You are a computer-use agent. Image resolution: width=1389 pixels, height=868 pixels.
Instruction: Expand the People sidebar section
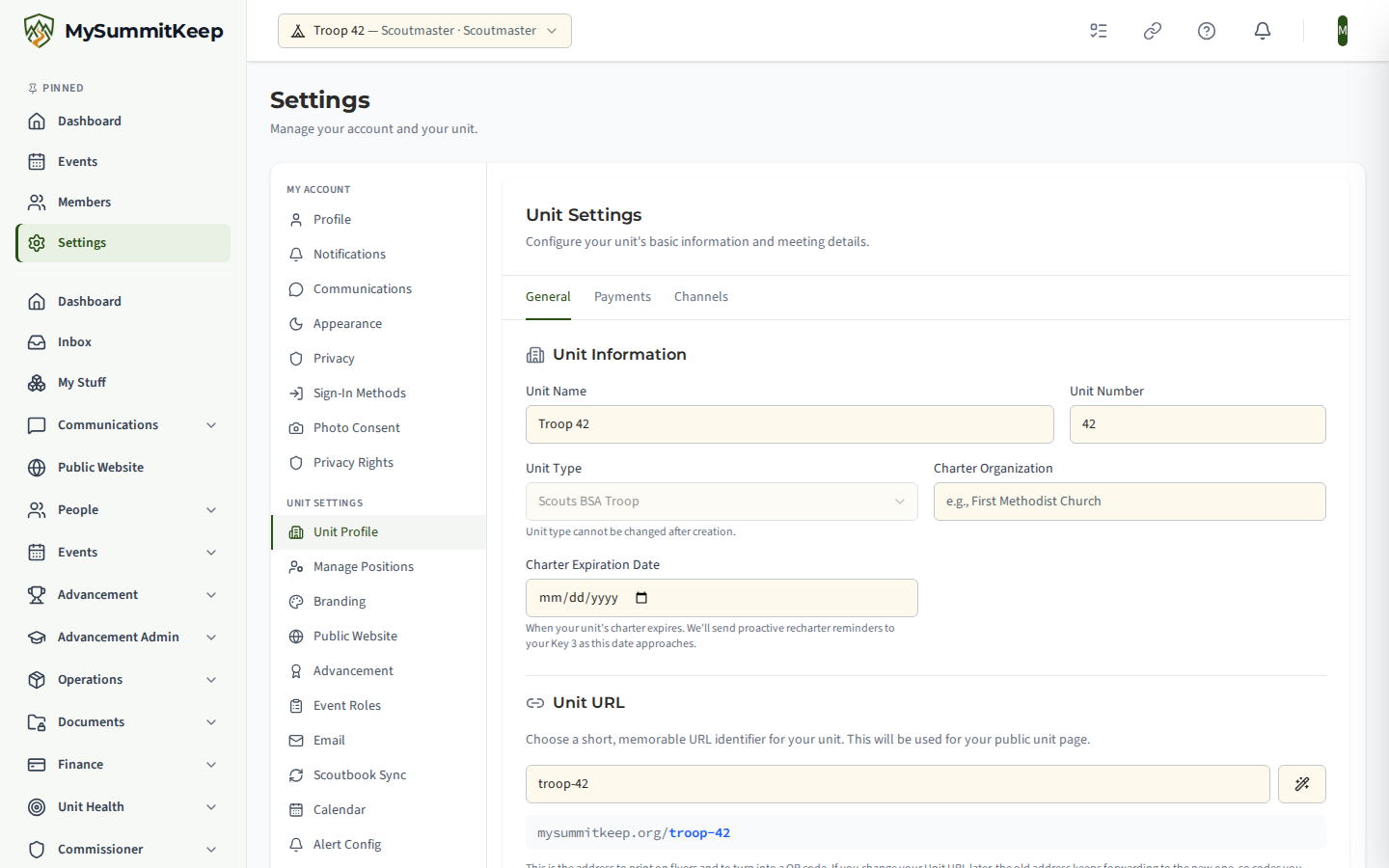pyautogui.click(x=123, y=510)
